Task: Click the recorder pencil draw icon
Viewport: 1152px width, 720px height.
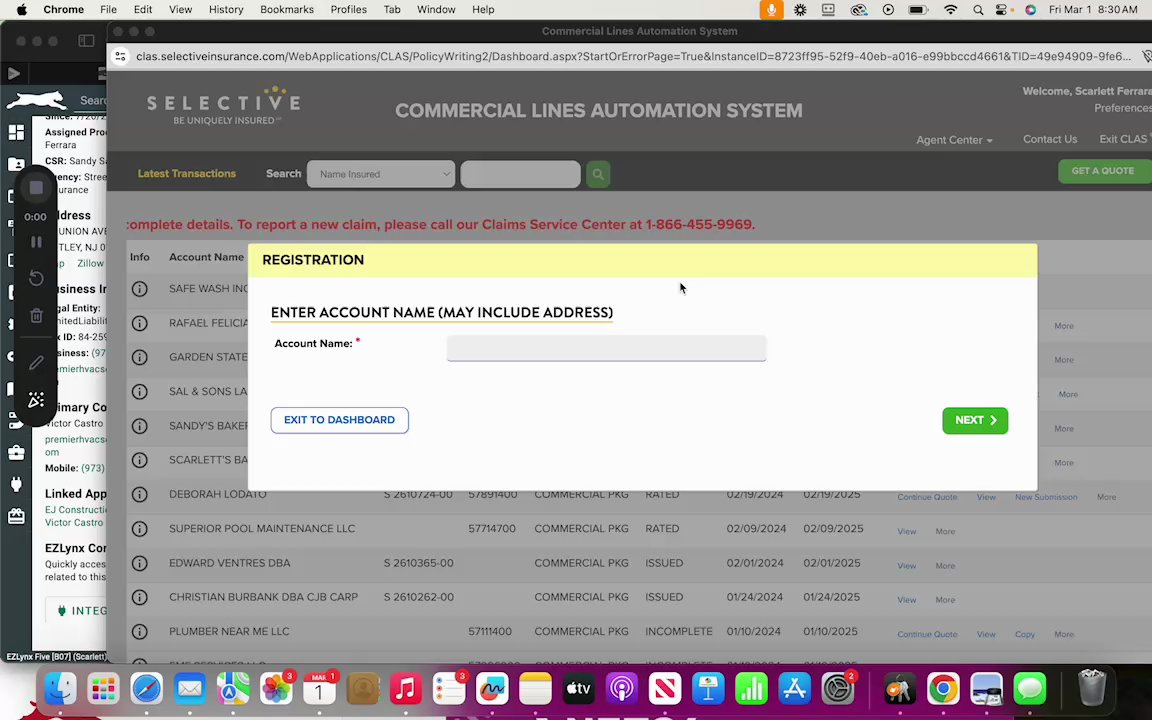Action: pos(36,363)
